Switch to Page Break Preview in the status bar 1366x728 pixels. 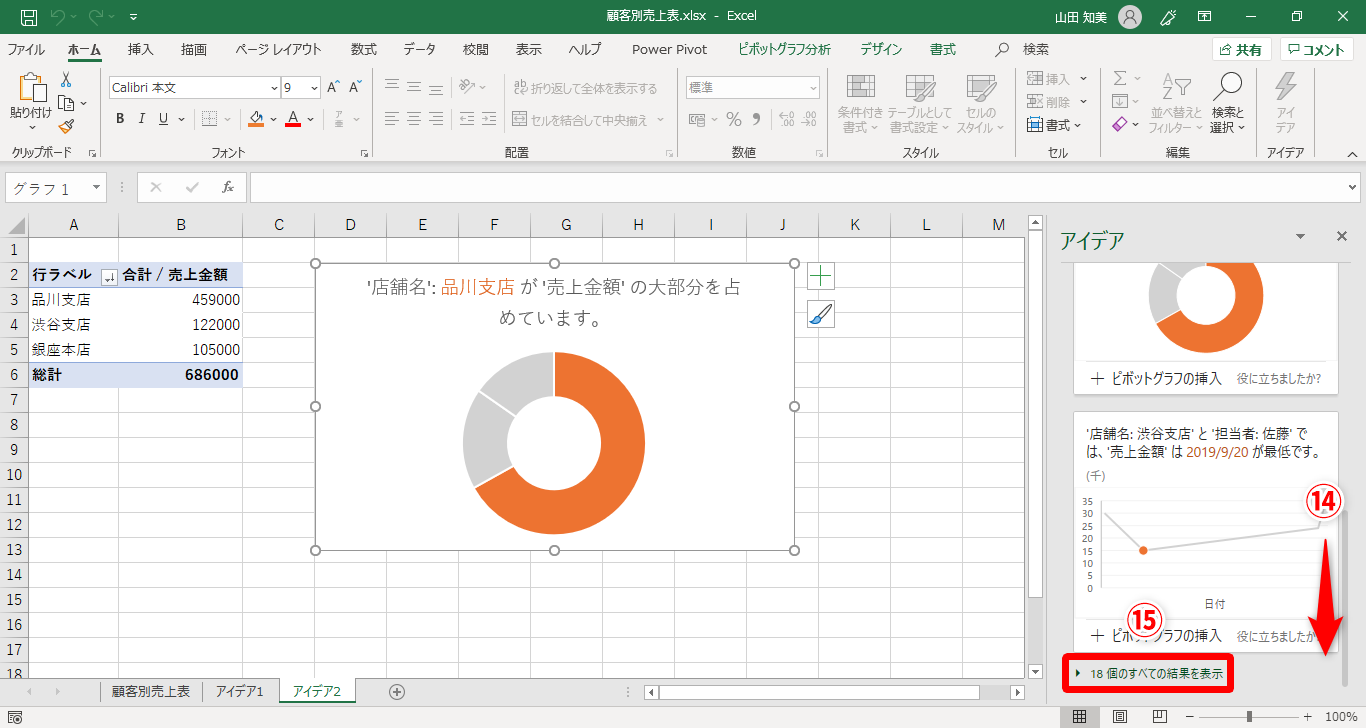pos(1160,716)
